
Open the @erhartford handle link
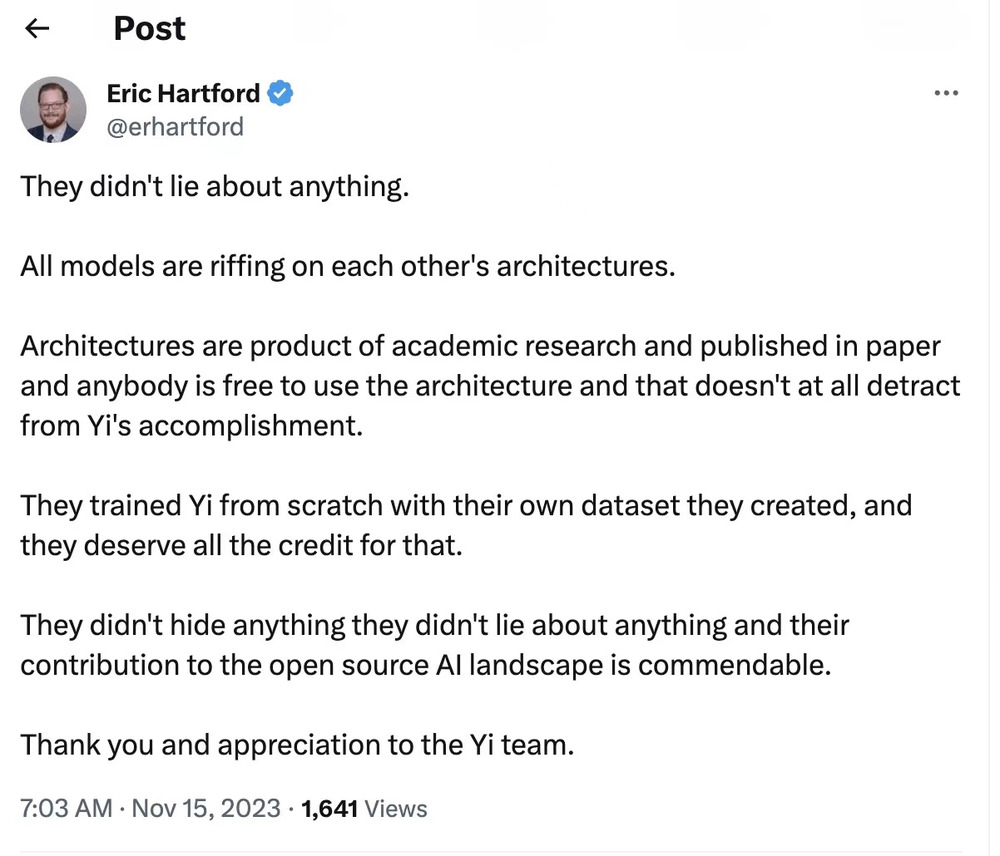[x=175, y=127]
